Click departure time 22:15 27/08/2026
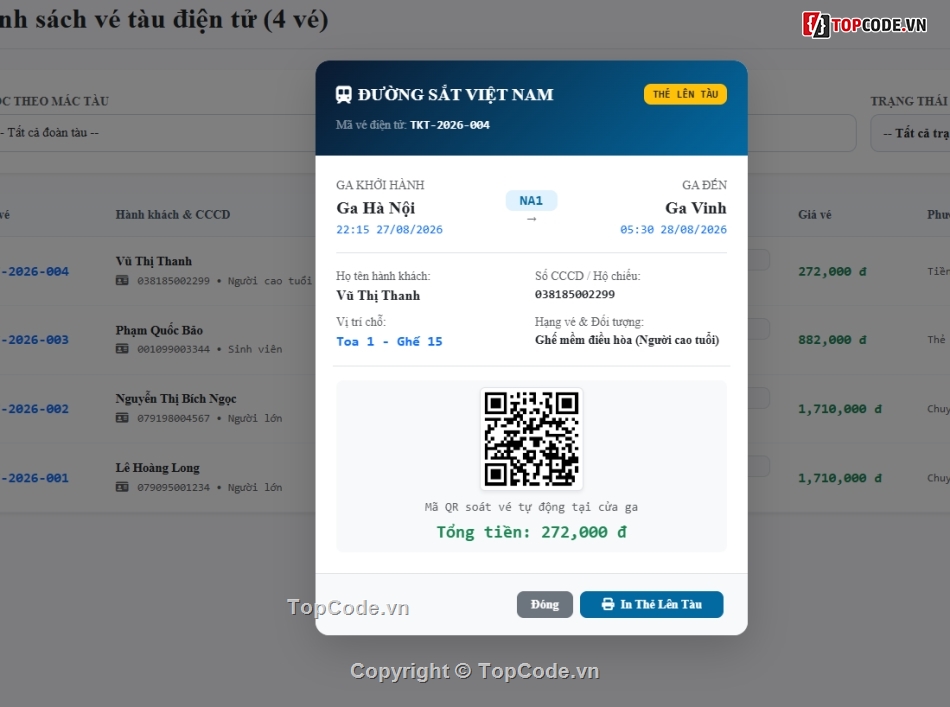The width and height of the screenshot is (950, 707). pos(390,230)
